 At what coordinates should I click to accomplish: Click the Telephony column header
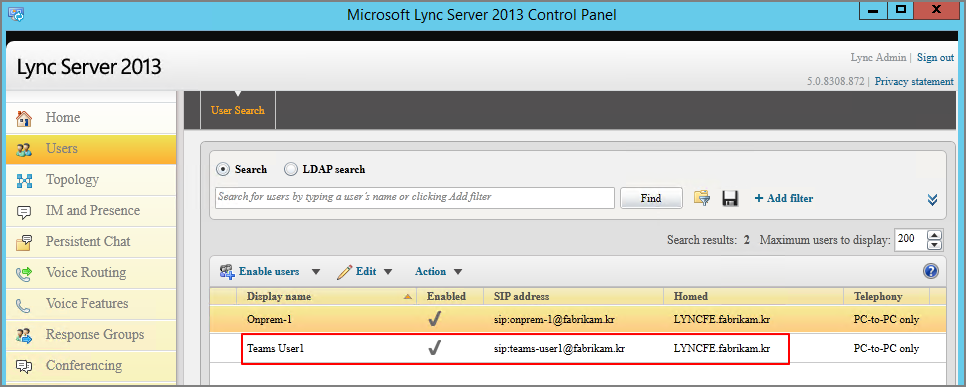[887, 296]
